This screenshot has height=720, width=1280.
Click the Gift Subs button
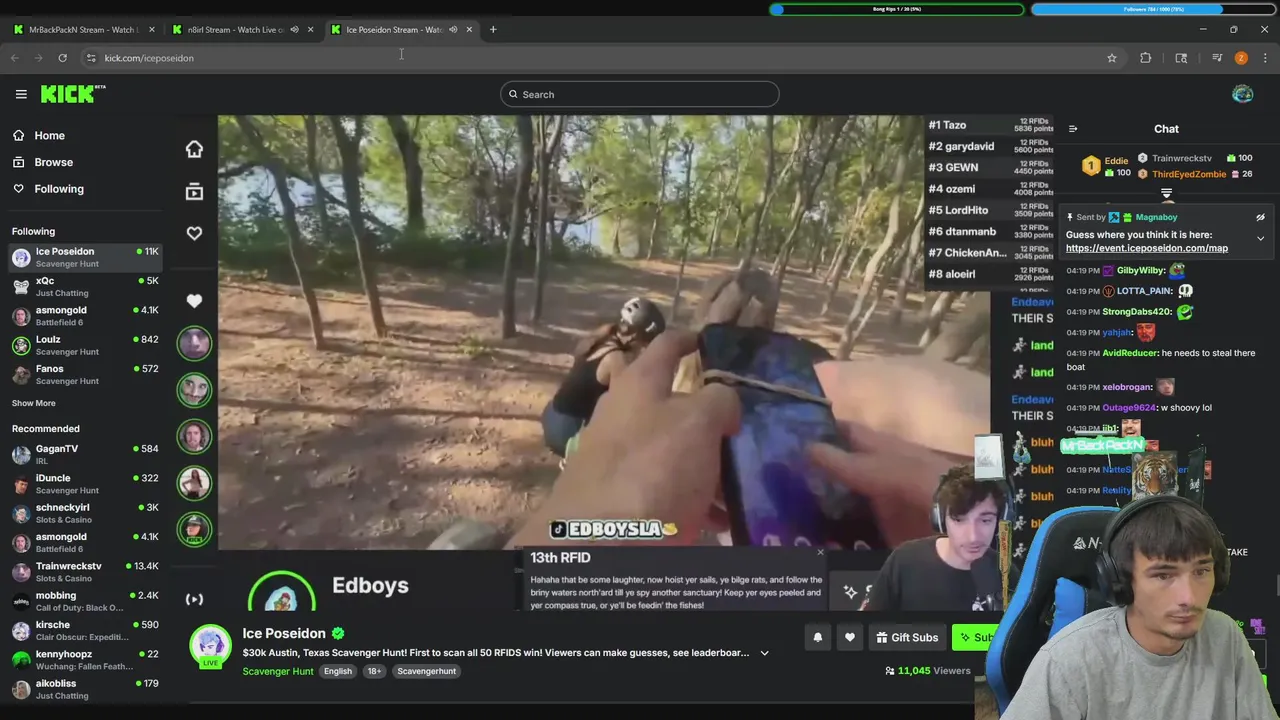click(907, 637)
